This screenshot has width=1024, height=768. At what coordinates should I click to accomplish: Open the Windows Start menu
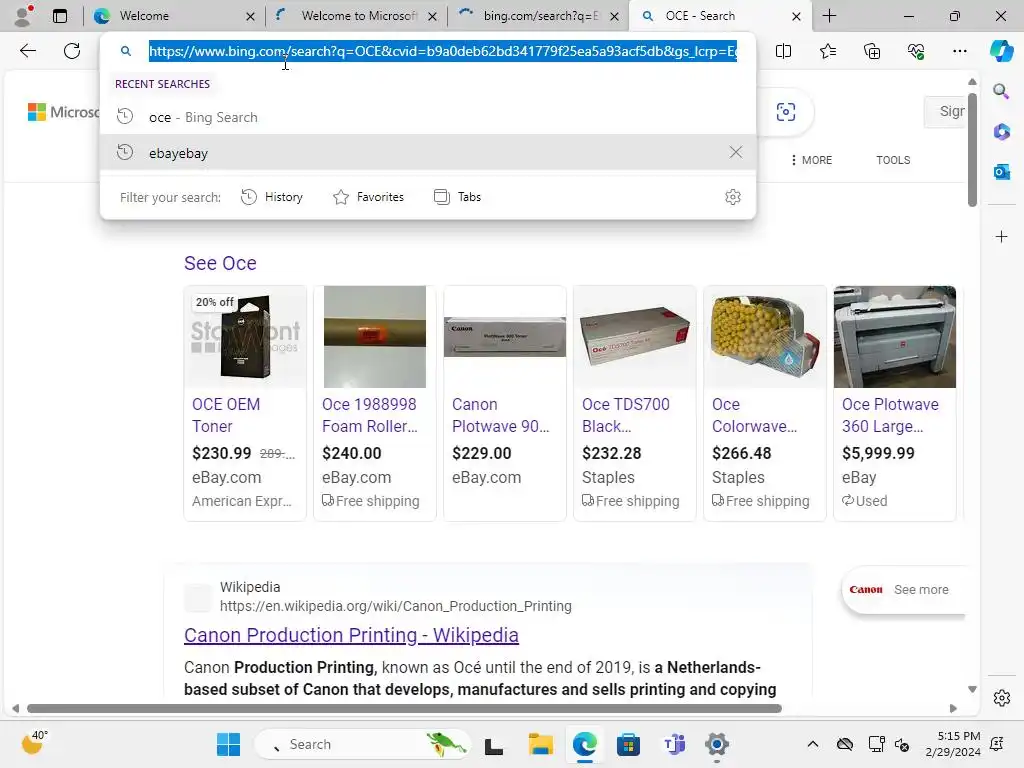228,744
